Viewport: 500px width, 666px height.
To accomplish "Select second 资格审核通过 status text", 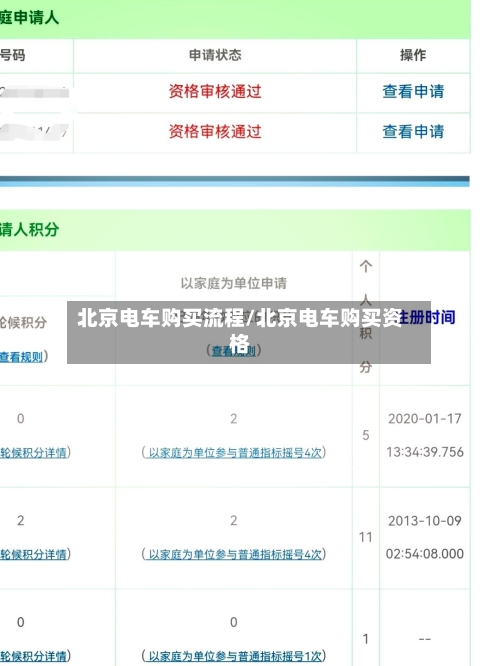I will click(215, 131).
